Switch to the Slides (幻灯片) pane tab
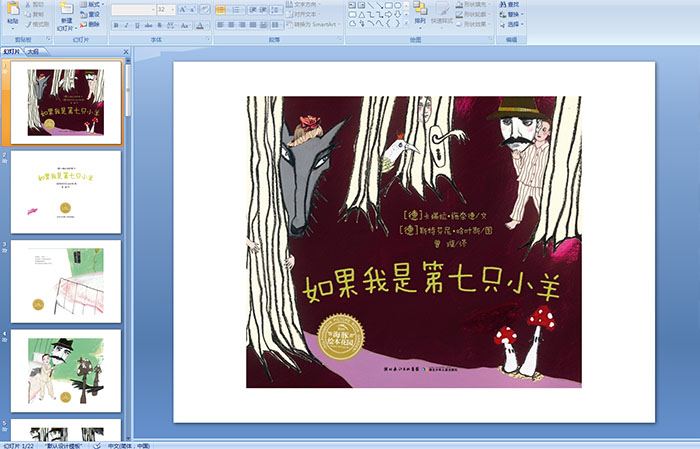This screenshot has width=700, height=449. pyautogui.click(x=12, y=52)
